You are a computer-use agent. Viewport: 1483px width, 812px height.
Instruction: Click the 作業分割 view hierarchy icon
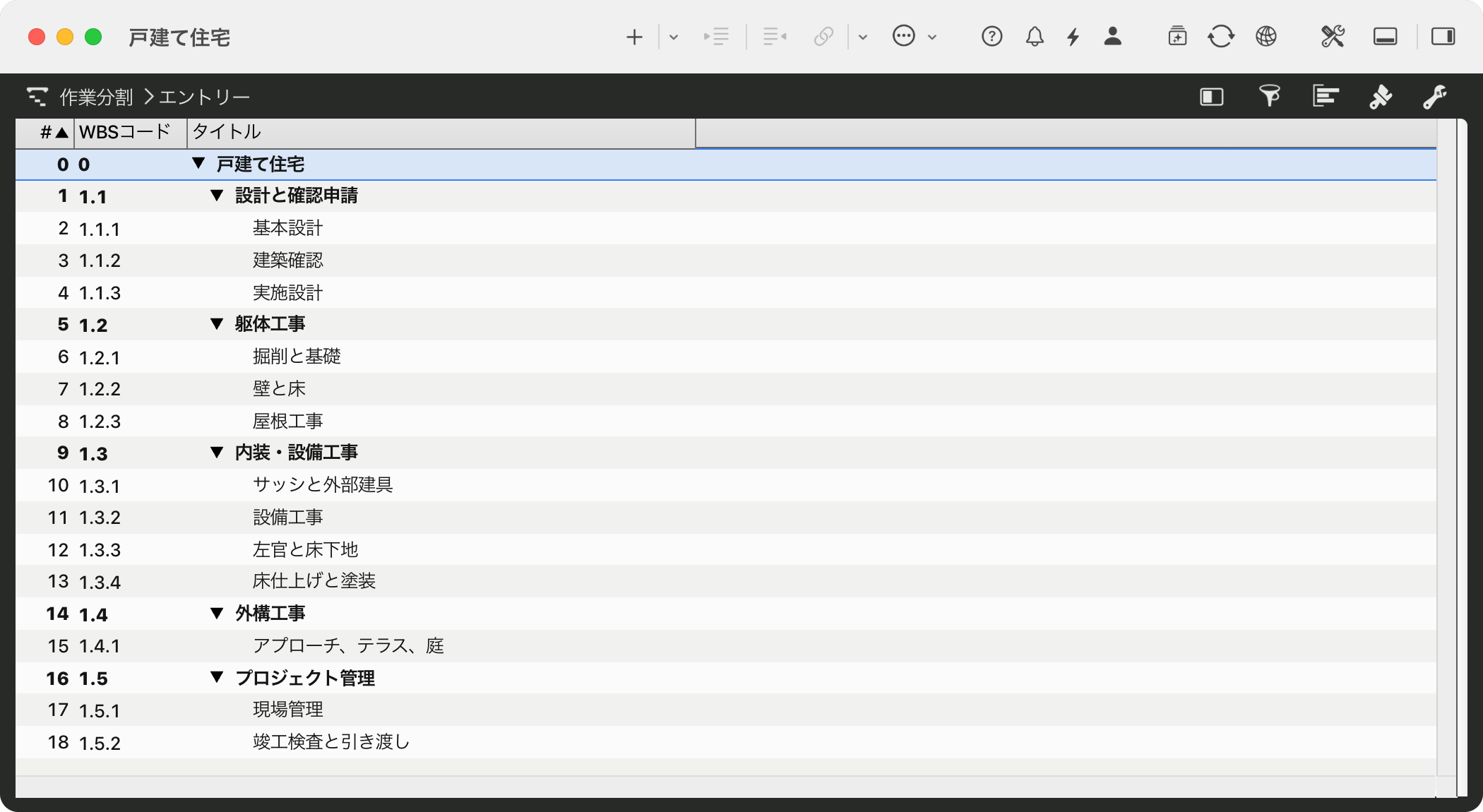point(37,96)
